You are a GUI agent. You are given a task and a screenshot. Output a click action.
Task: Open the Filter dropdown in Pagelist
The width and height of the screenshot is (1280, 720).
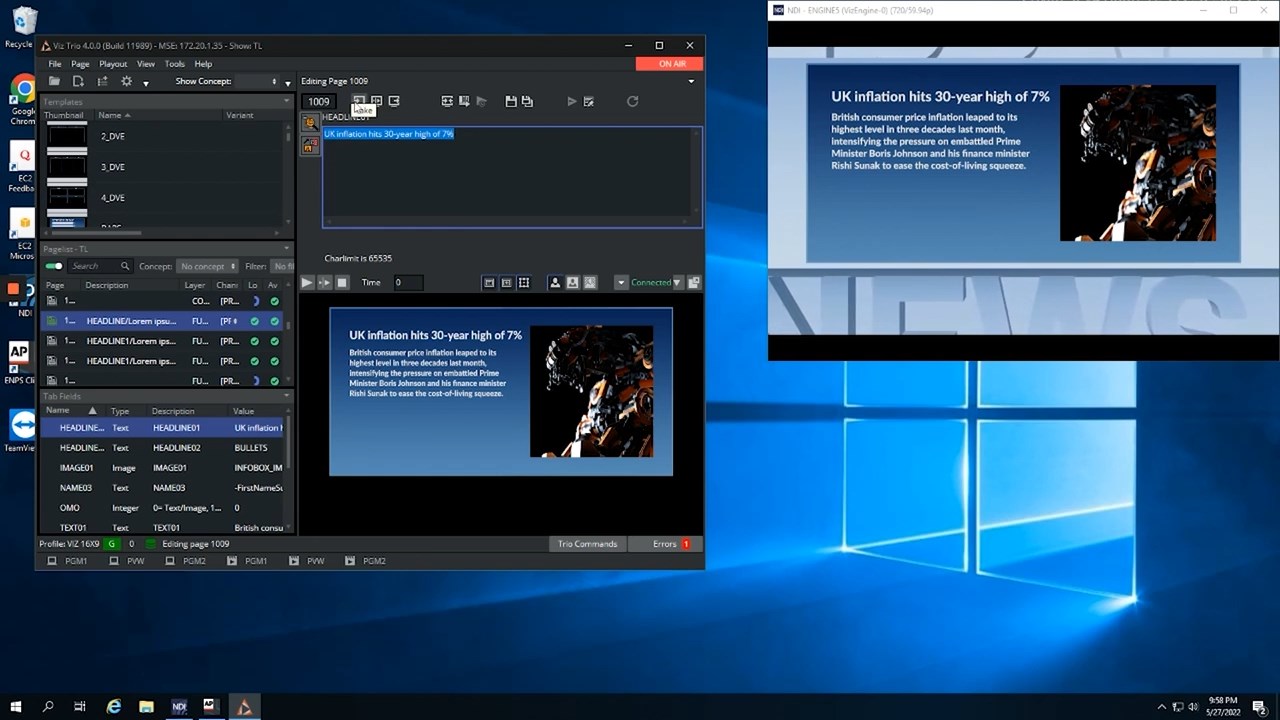[283, 266]
